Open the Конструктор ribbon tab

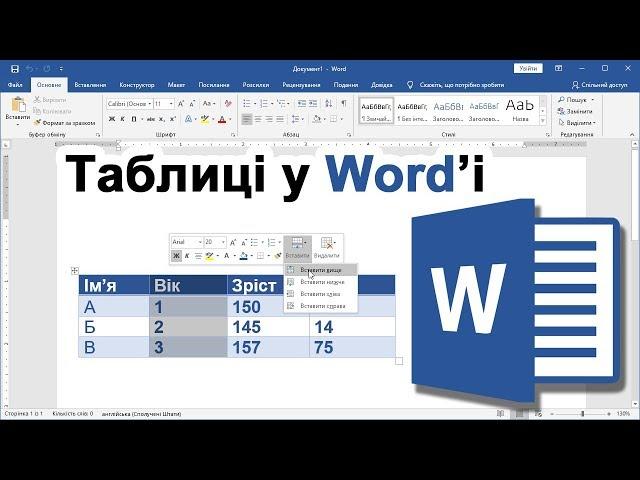click(137, 85)
